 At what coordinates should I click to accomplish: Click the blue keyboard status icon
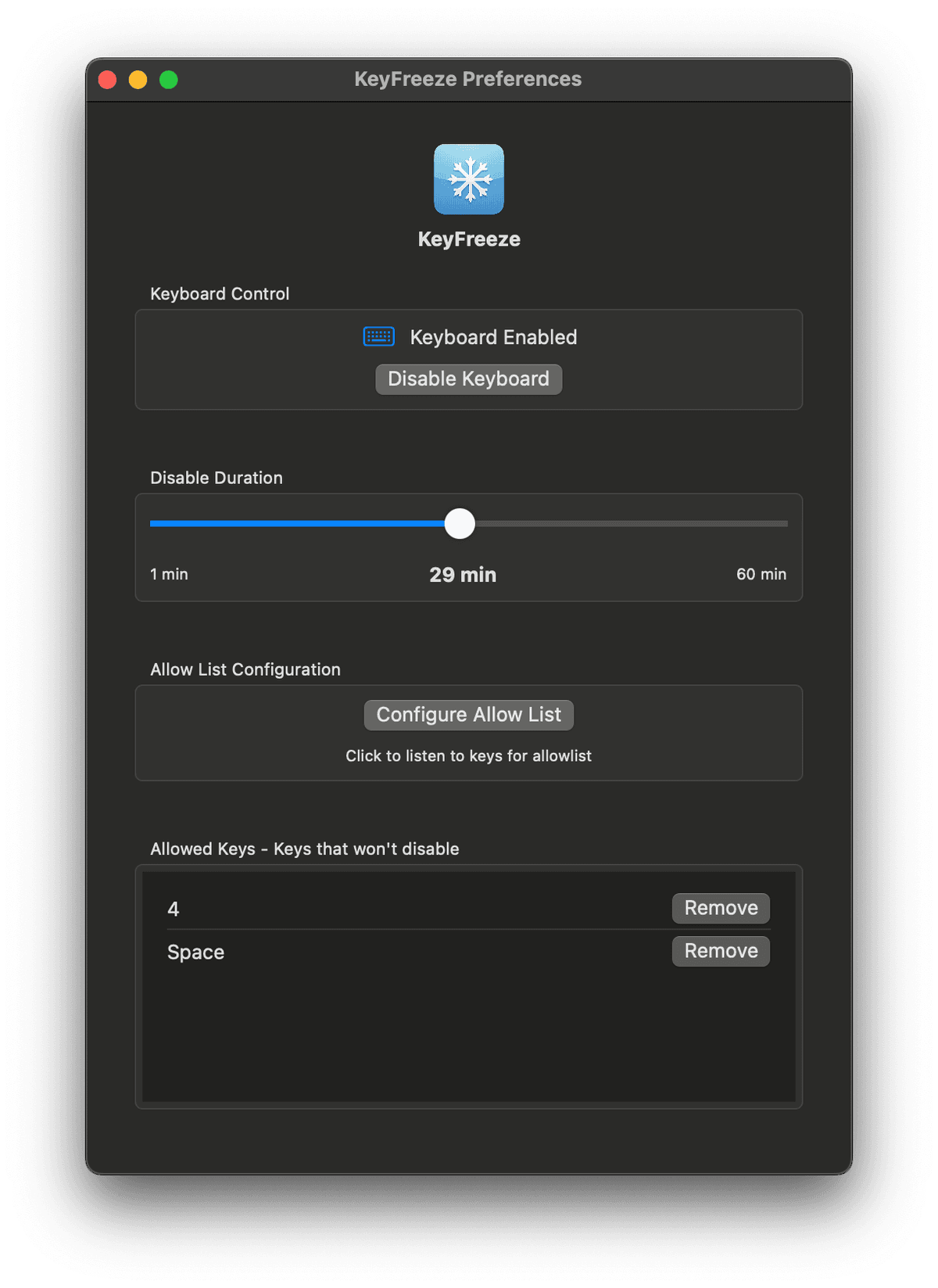(x=379, y=336)
